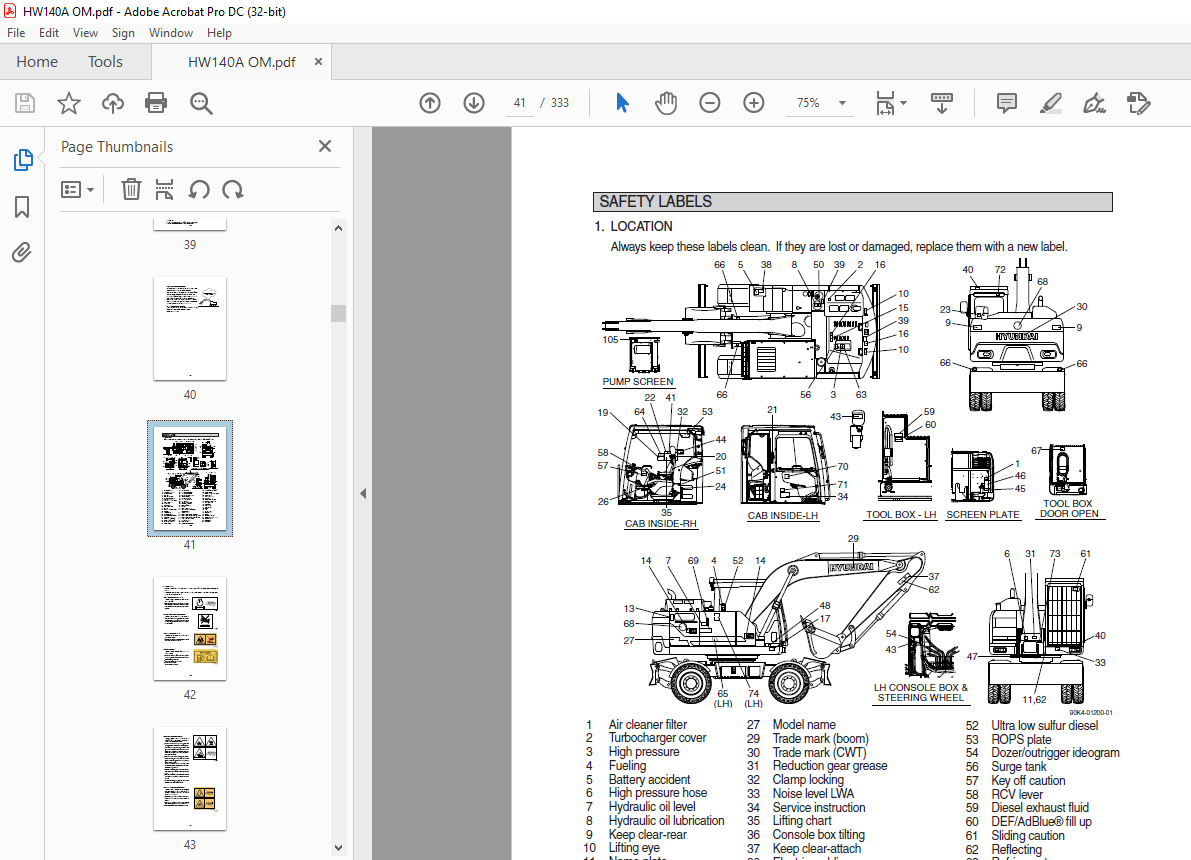Select the Highlight text pen tool

(1050, 103)
